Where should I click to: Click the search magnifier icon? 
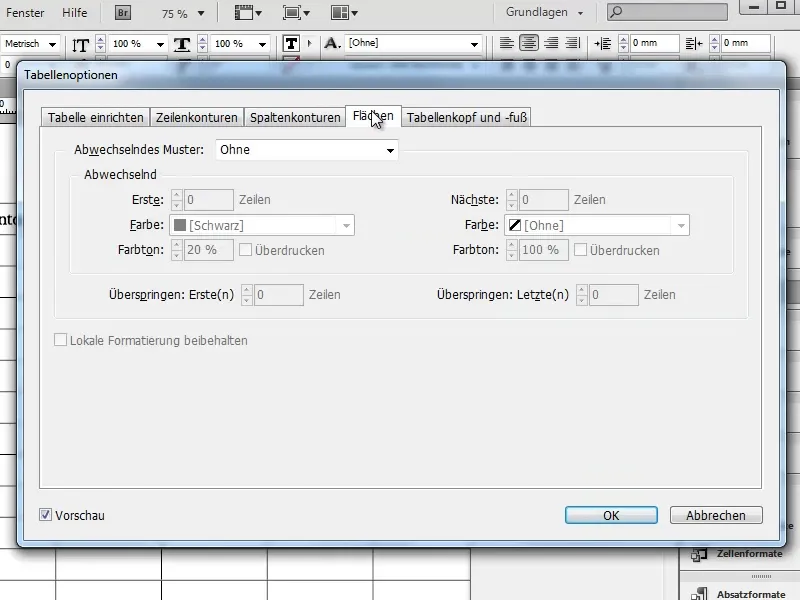(x=616, y=12)
